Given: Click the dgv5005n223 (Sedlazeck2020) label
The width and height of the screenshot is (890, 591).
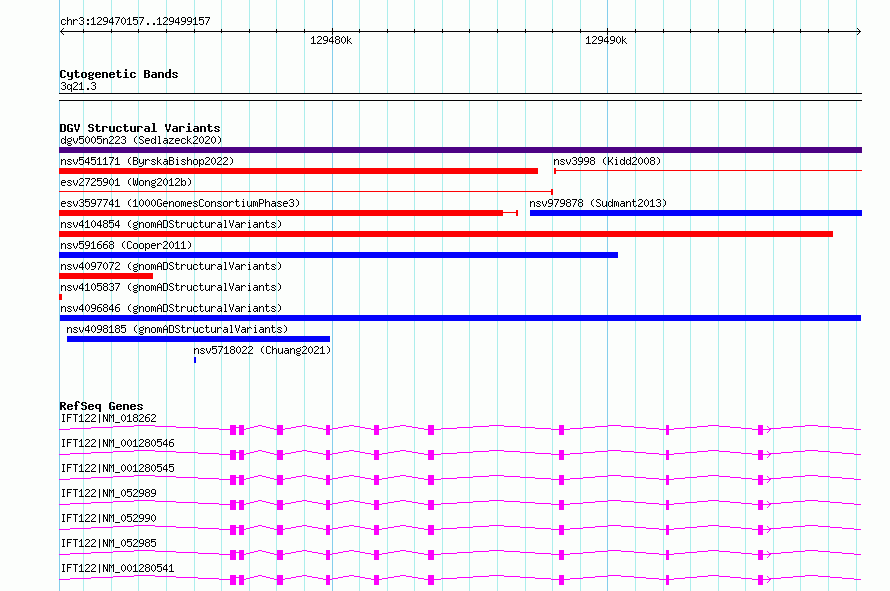Looking at the screenshot, I should coord(141,140).
